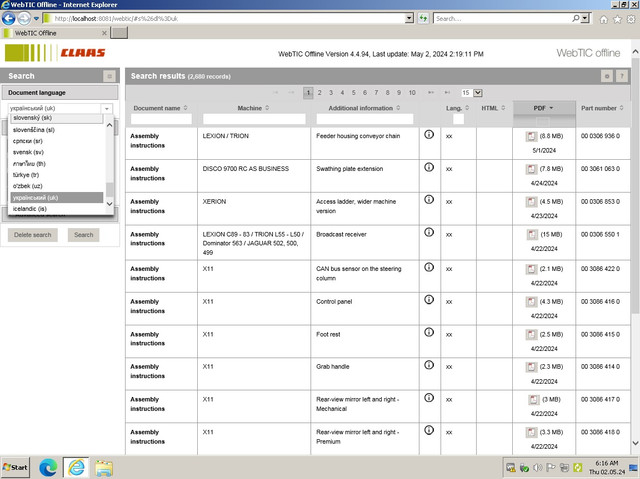Open PDF for Rear-view mirror Premium

[531, 432]
